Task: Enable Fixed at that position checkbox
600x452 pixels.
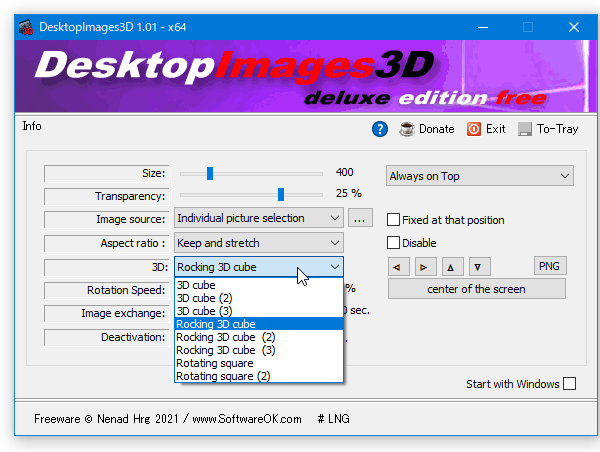Action: point(393,220)
